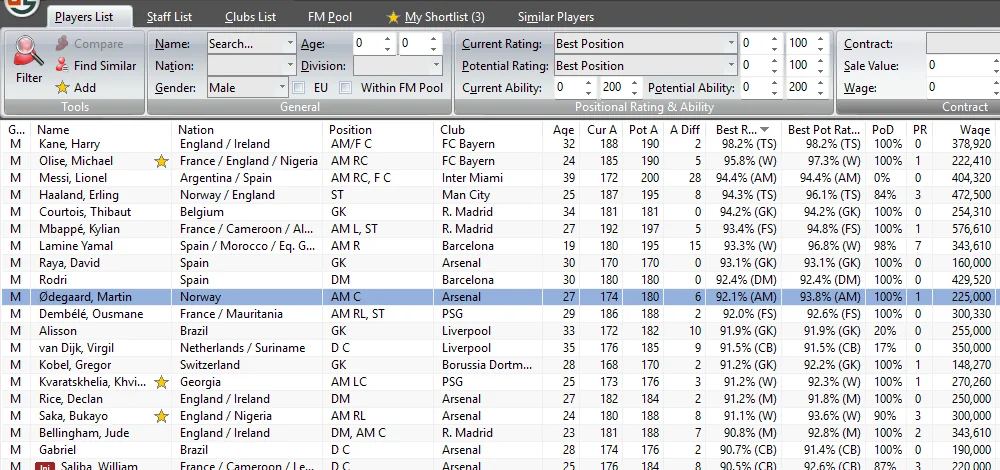Click shortlist star next to Kvaratskhelia
Screen dimensions: 1000x470
tap(162, 382)
